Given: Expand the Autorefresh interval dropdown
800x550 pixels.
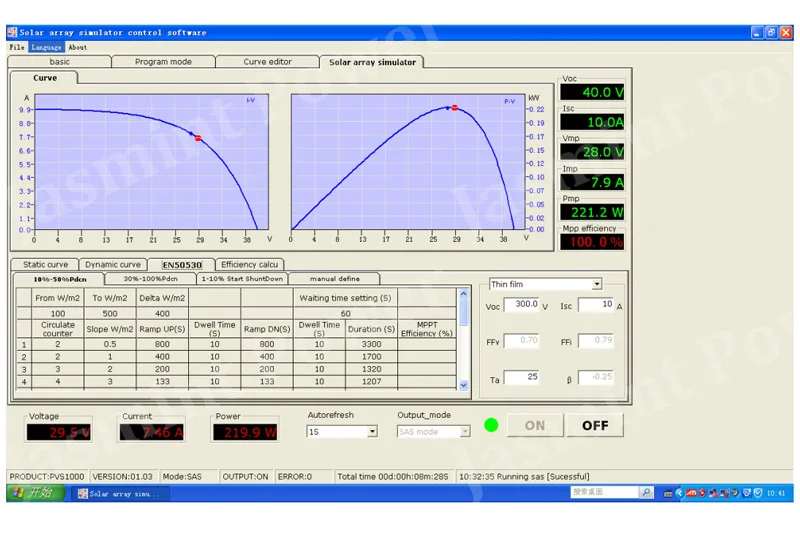Looking at the screenshot, I should [x=372, y=432].
